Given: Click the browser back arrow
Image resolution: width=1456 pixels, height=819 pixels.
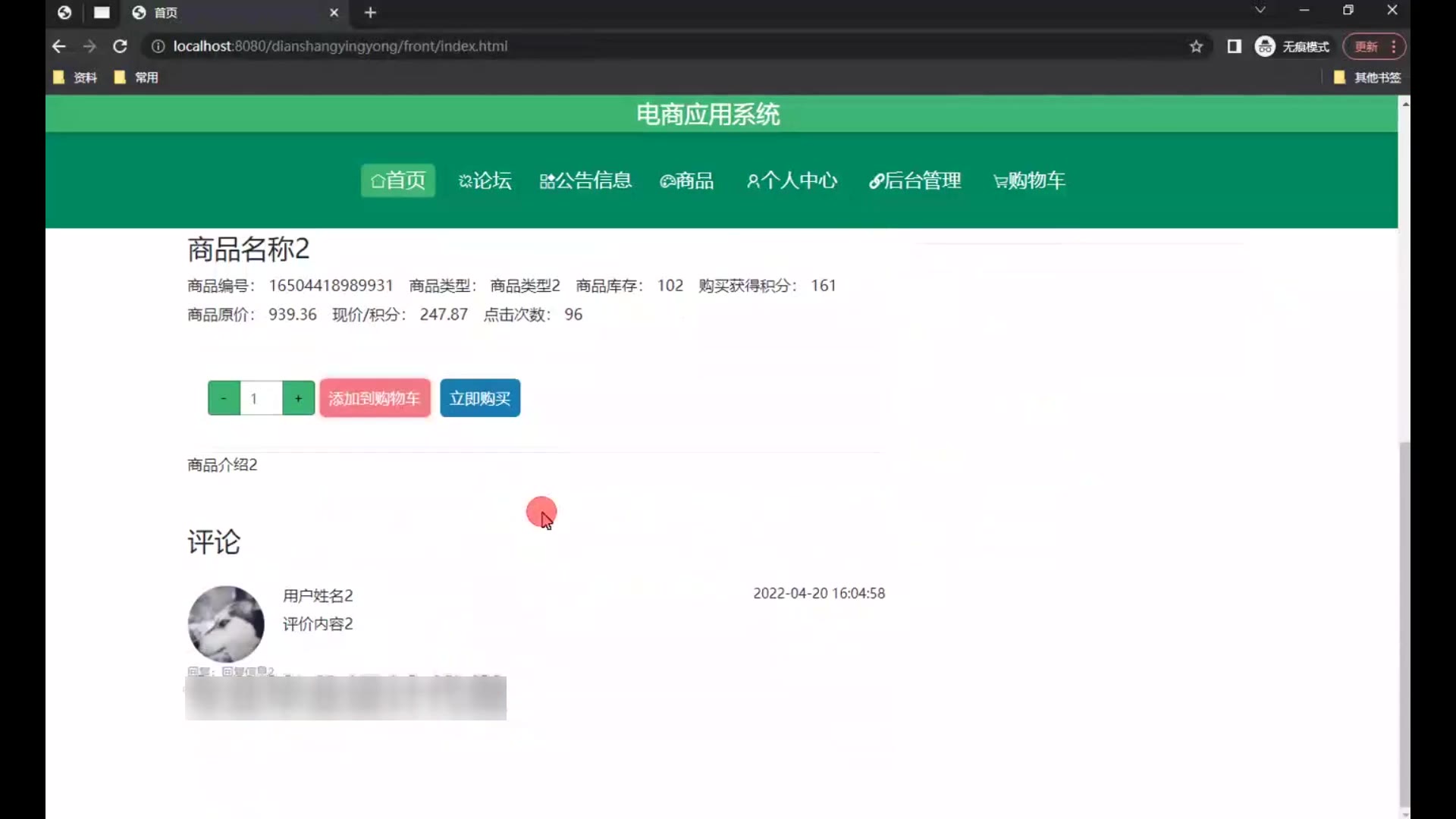Looking at the screenshot, I should 58,46.
